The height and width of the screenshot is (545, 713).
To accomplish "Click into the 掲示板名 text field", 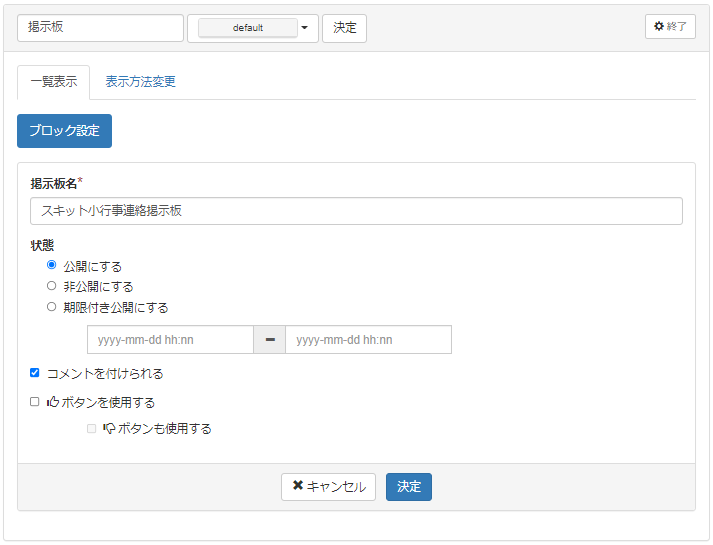I will (x=356, y=211).
